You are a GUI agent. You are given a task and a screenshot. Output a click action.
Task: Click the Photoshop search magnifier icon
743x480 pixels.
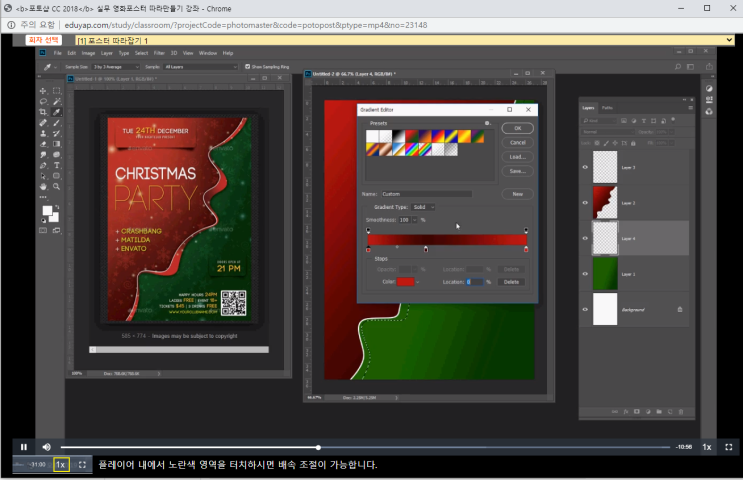[678, 67]
